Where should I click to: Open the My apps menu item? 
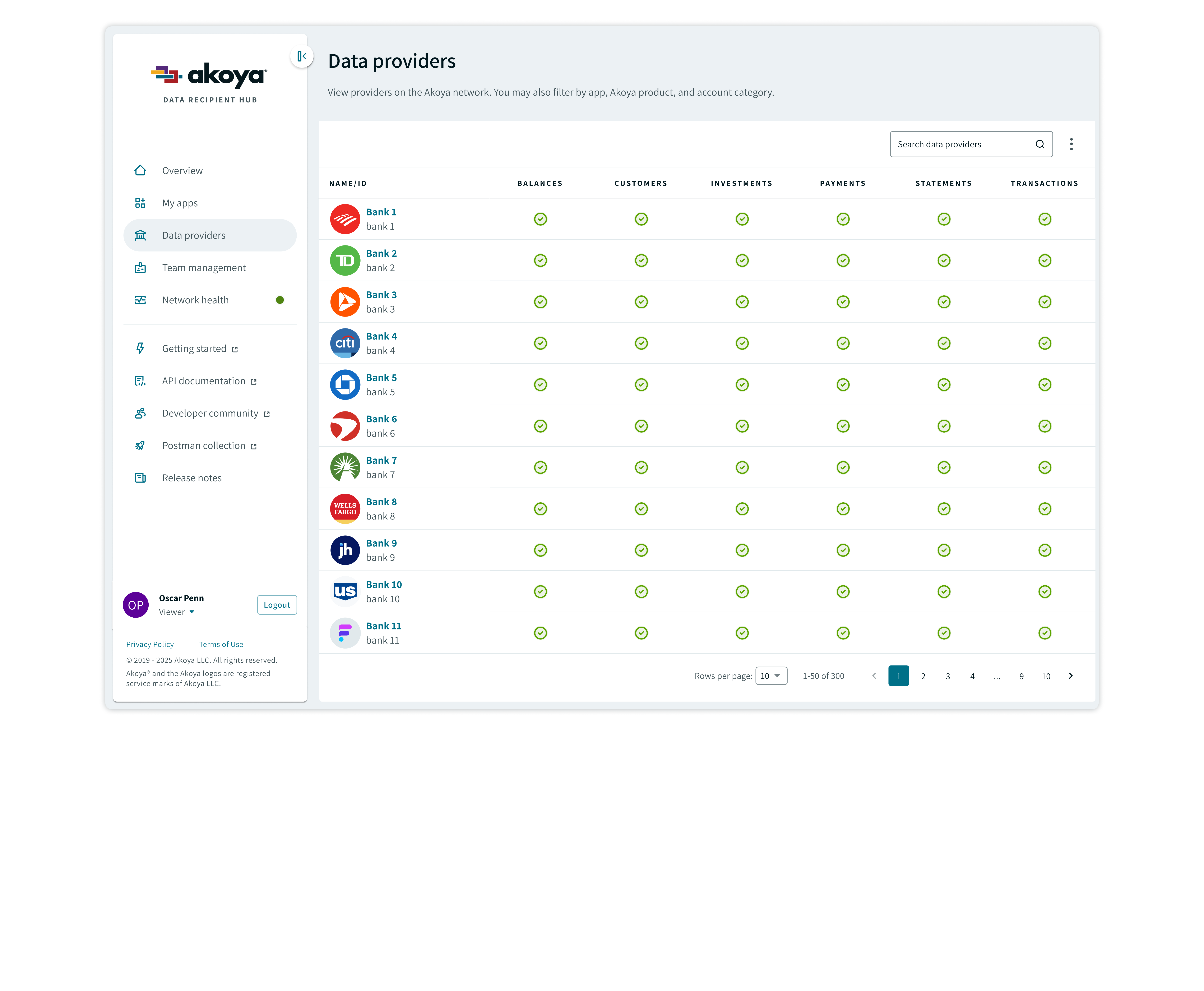click(180, 203)
